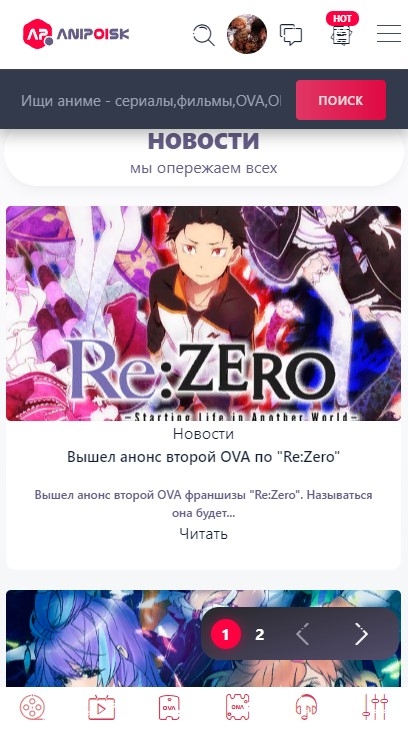Open the Новости category link
The height and width of the screenshot is (729, 408).
click(204, 434)
